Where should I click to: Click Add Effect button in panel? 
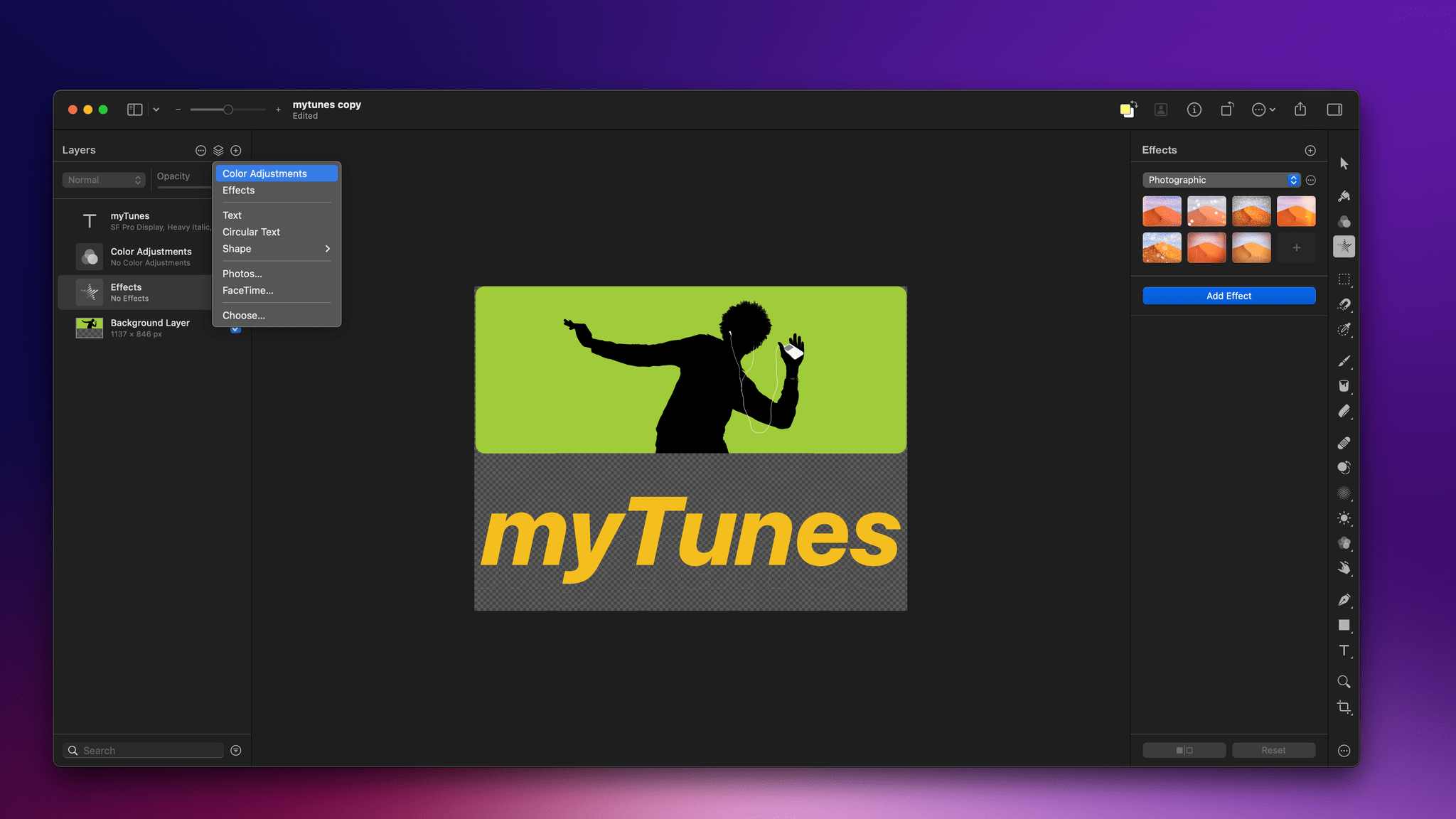[1229, 296]
